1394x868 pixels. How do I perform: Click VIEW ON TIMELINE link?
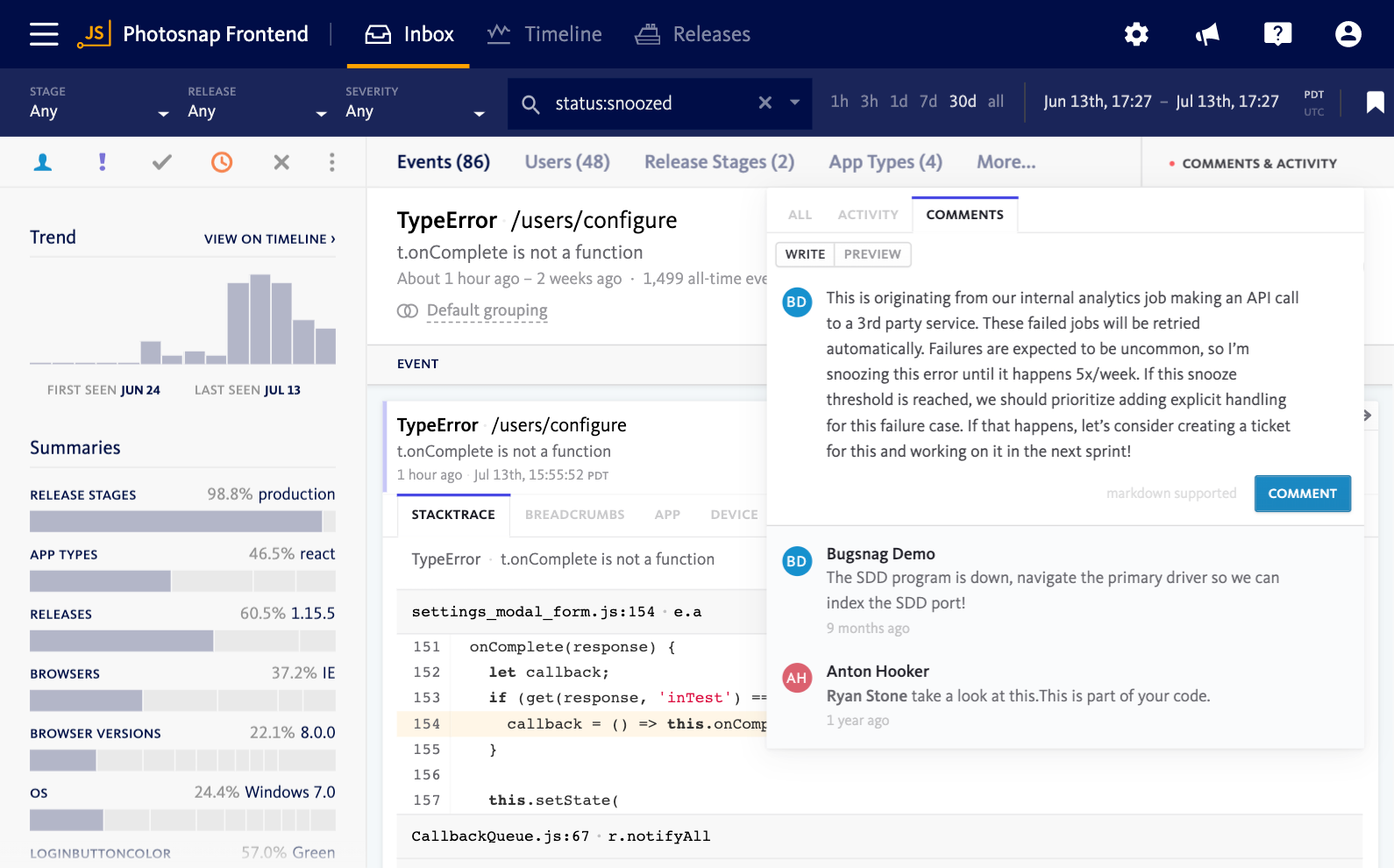click(270, 239)
